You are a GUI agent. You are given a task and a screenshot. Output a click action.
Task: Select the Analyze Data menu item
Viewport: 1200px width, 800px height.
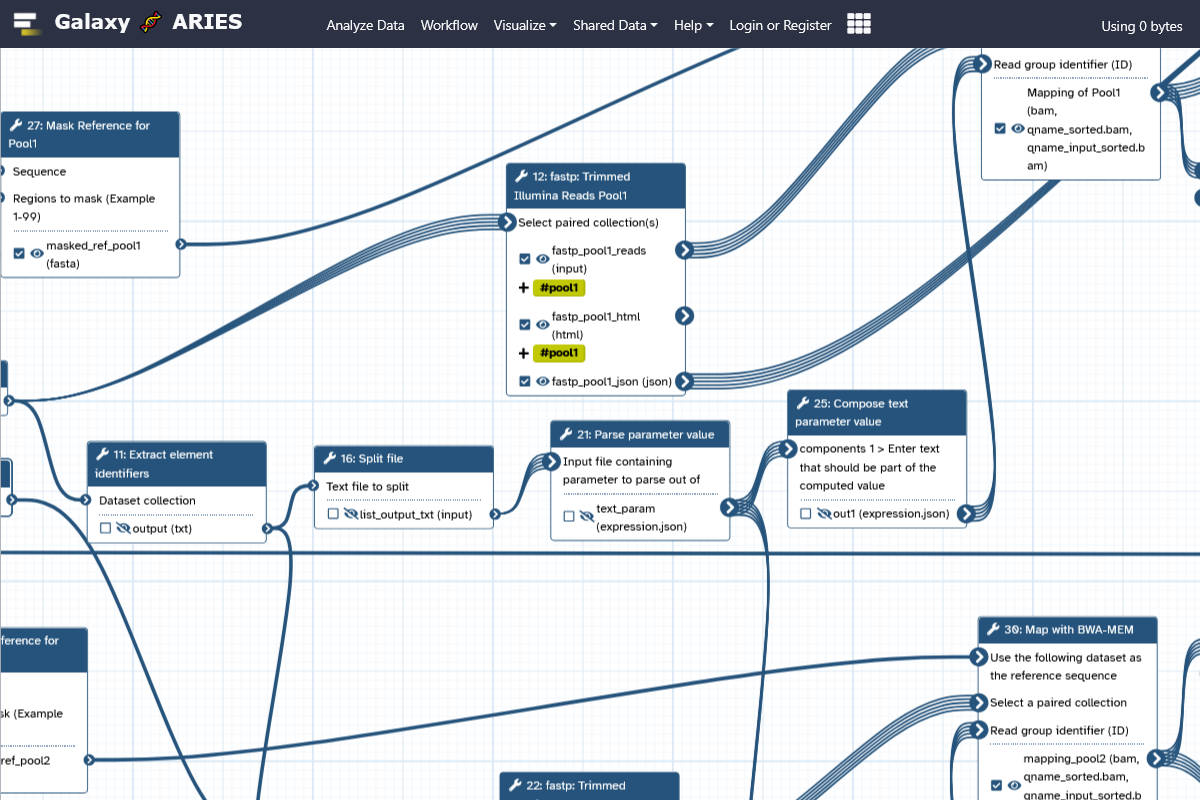tap(365, 25)
